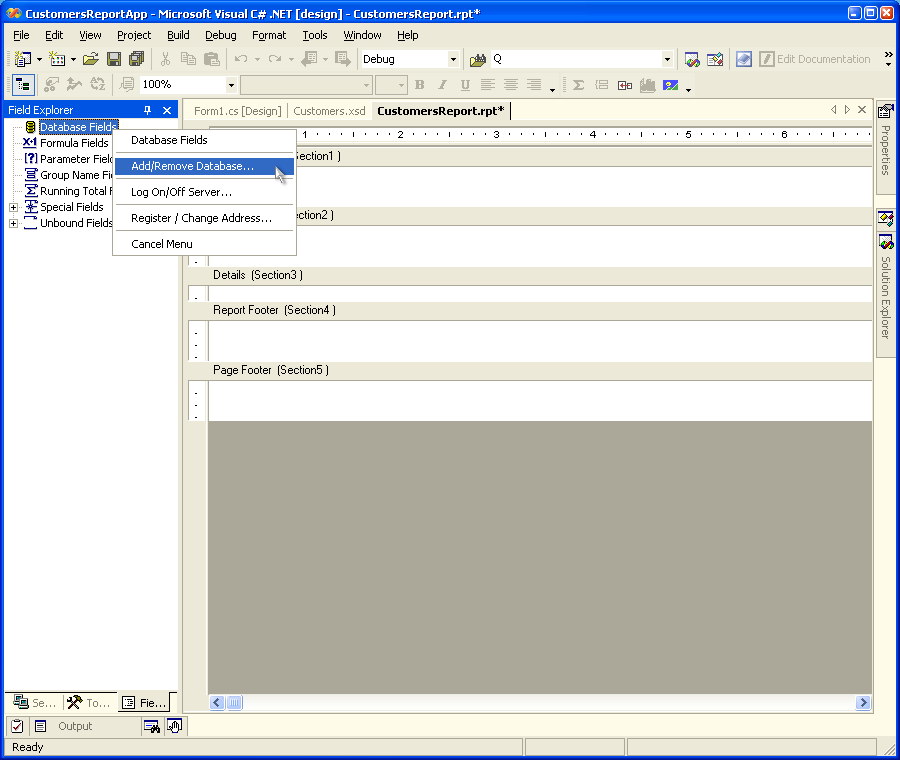Click the Add New Item toolbar icon

(57, 60)
